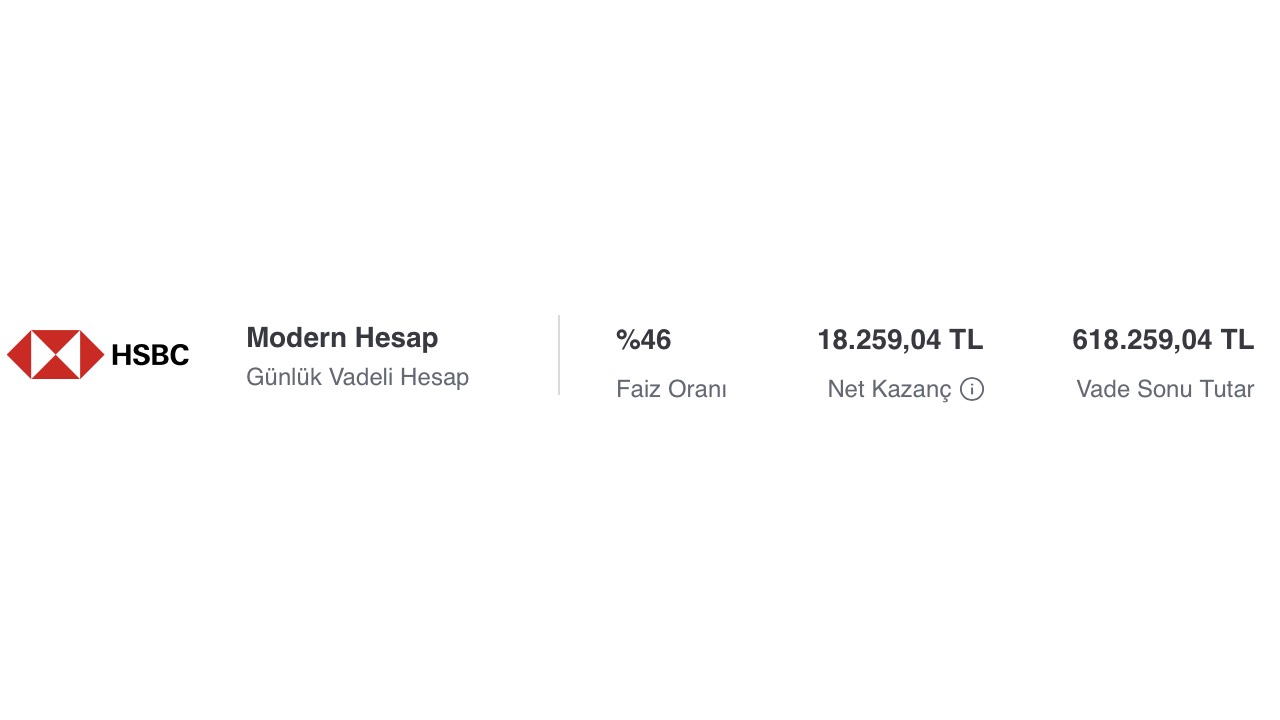Select the black HSBC wordmark text

point(150,355)
